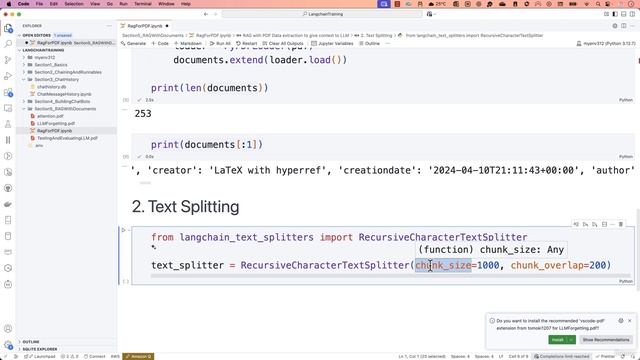
Task: Open the Explorer view in activity bar
Action: pos(8,28)
